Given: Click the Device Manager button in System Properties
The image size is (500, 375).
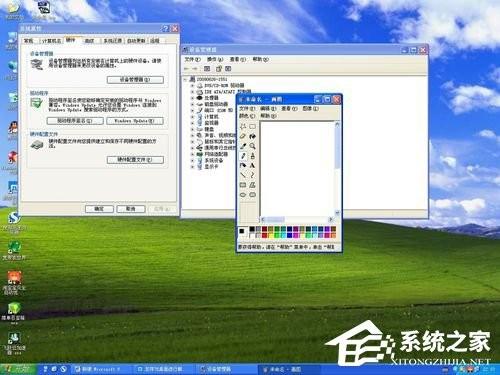Looking at the screenshot, I should (x=135, y=80).
